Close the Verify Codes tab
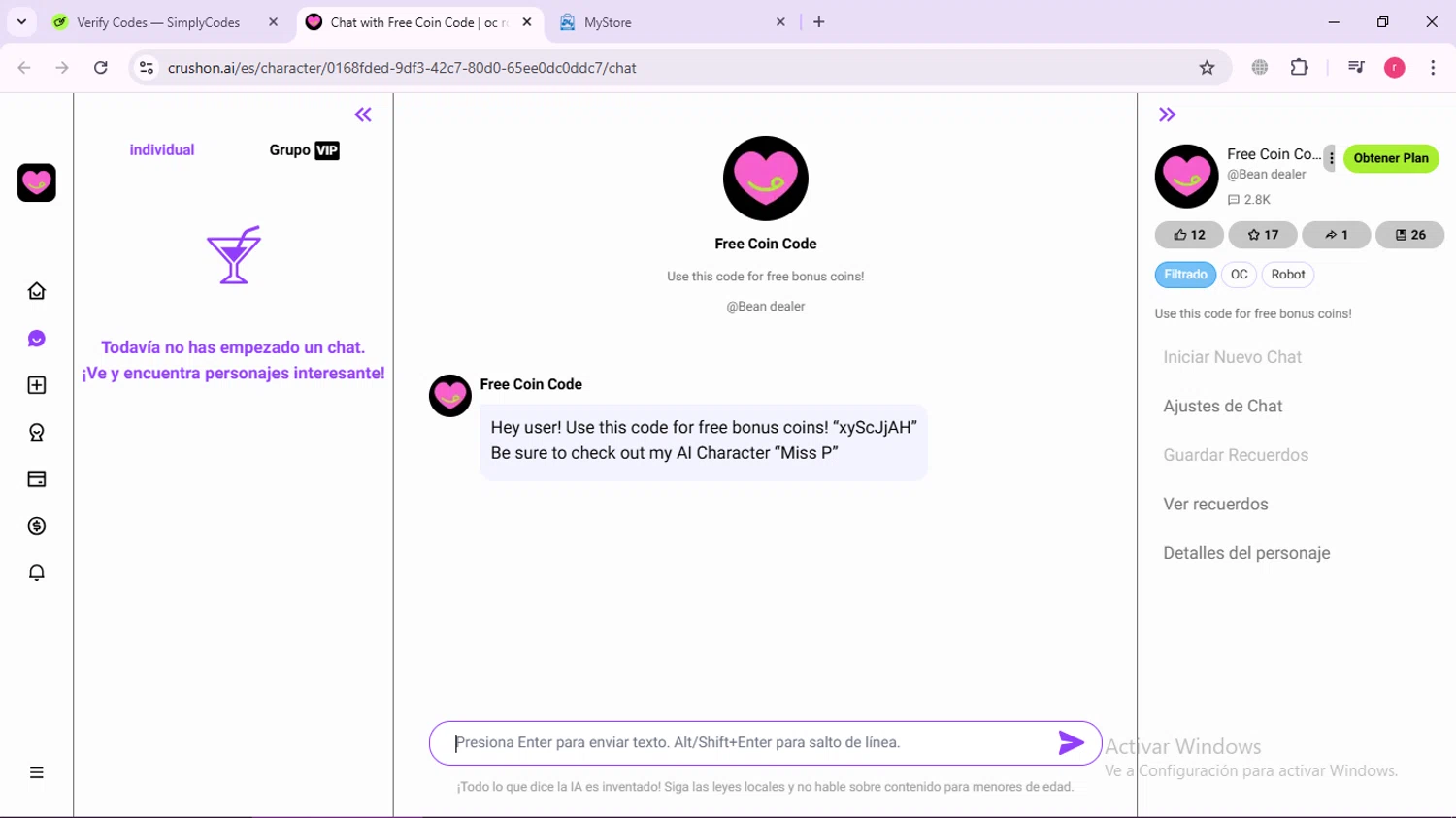Image resolution: width=1456 pixels, height=818 pixels. (273, 21)
